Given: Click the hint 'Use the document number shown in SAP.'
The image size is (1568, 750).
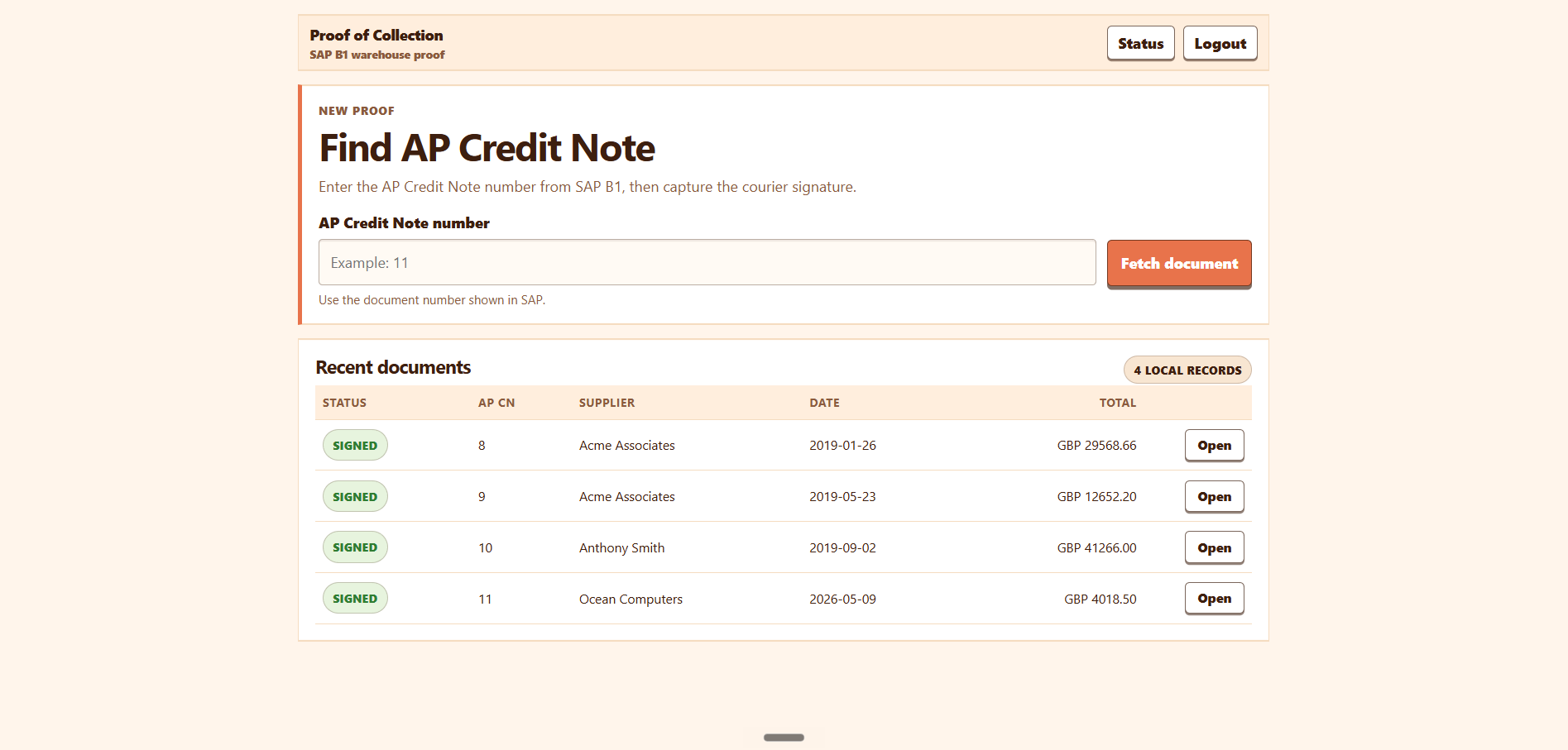Looking at the screenshot, I should [432, 300].
